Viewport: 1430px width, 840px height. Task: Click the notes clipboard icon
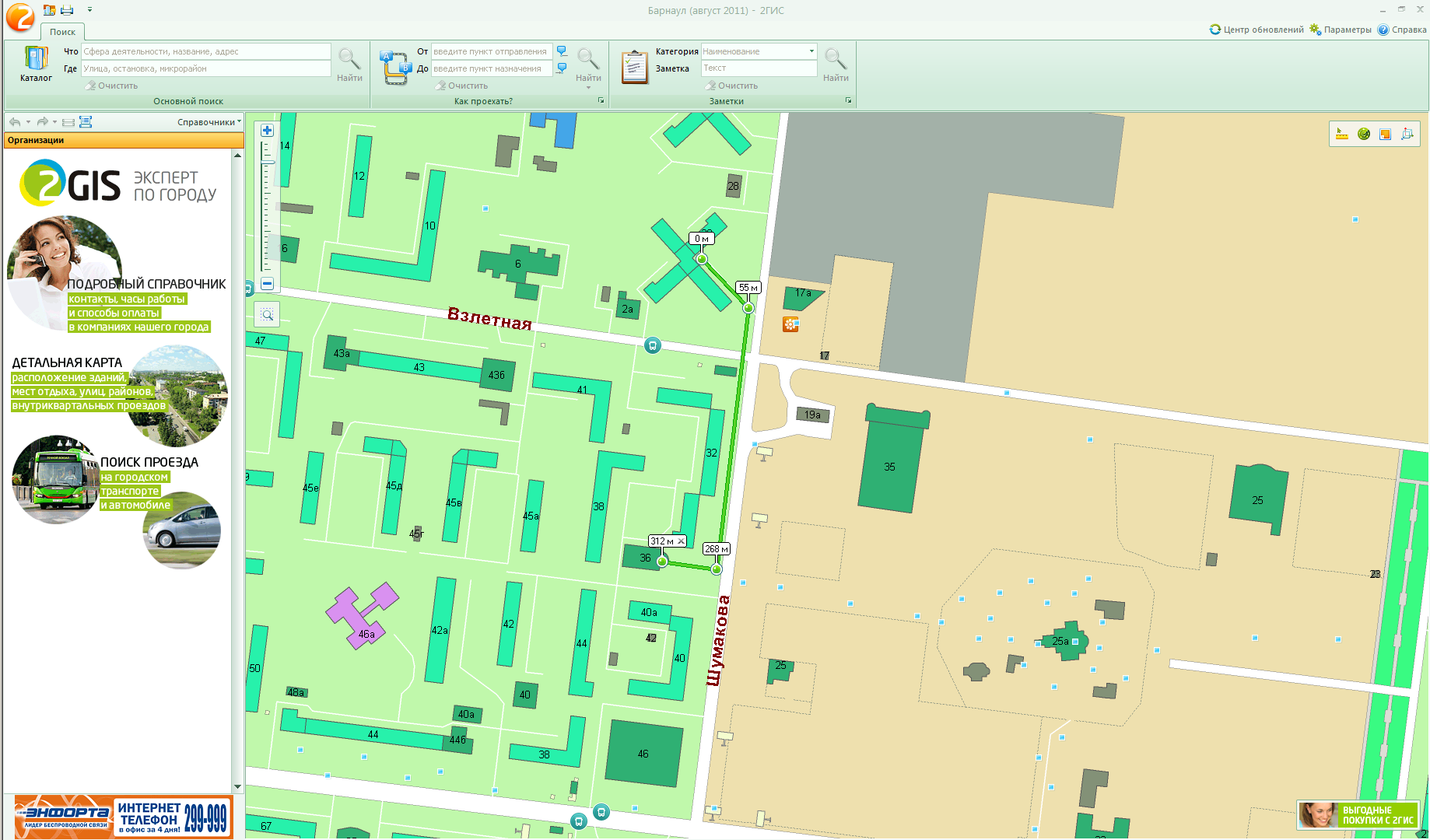pyautogui.click(x=635, y=67)
